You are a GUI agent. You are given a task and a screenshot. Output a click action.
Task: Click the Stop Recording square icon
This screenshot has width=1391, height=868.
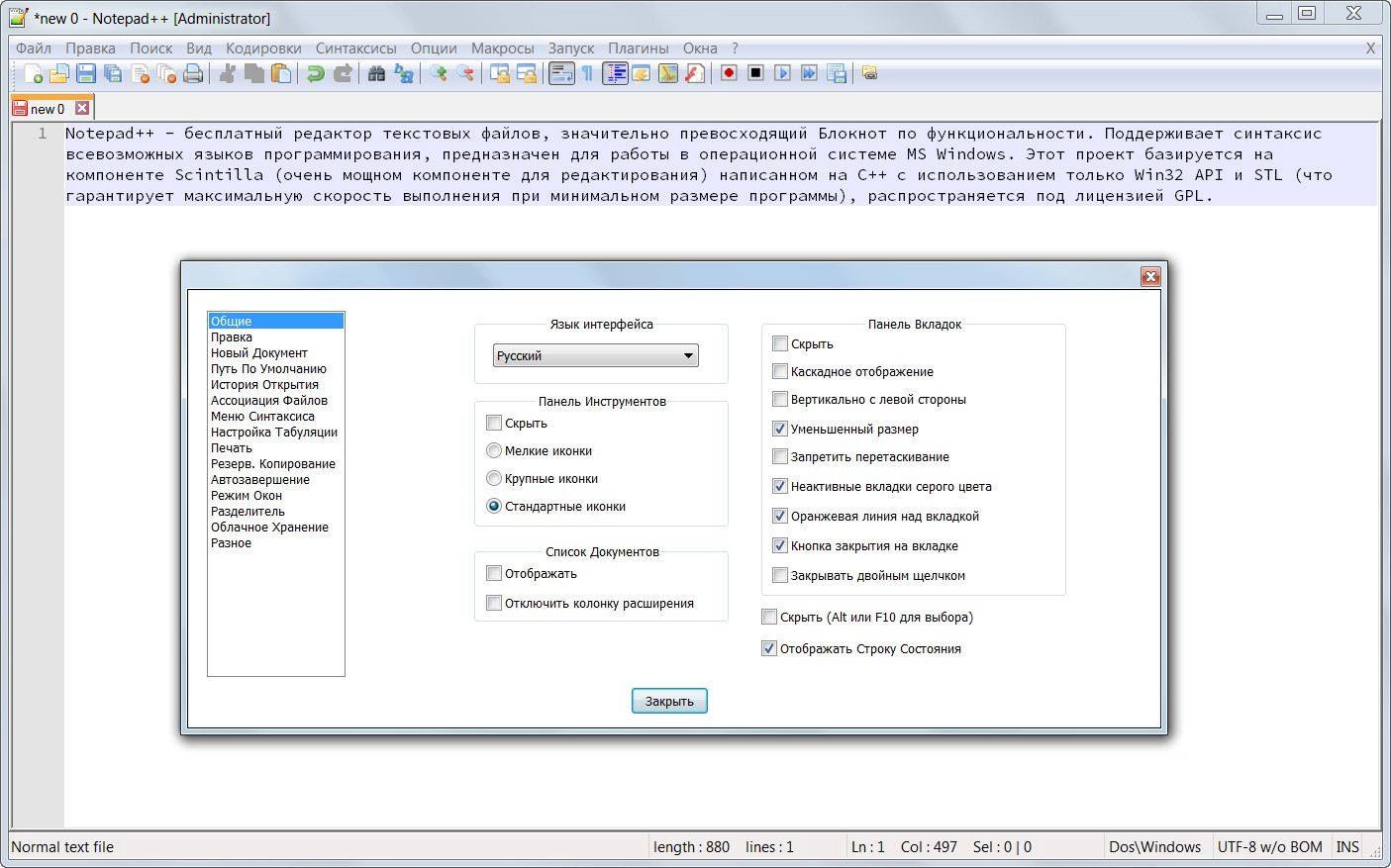coord(755,73)
